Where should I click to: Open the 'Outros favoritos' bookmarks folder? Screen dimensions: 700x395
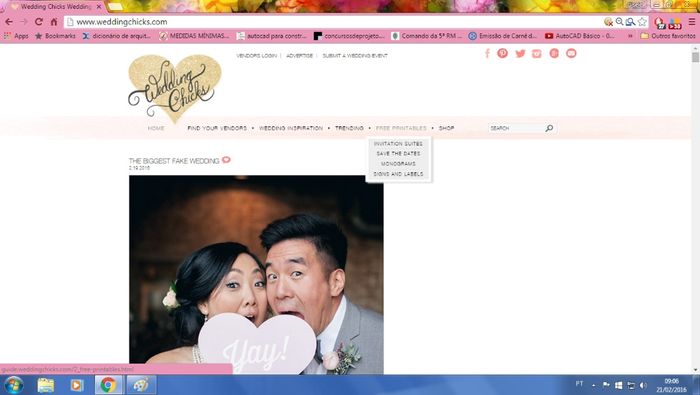(x=668, y=36)
